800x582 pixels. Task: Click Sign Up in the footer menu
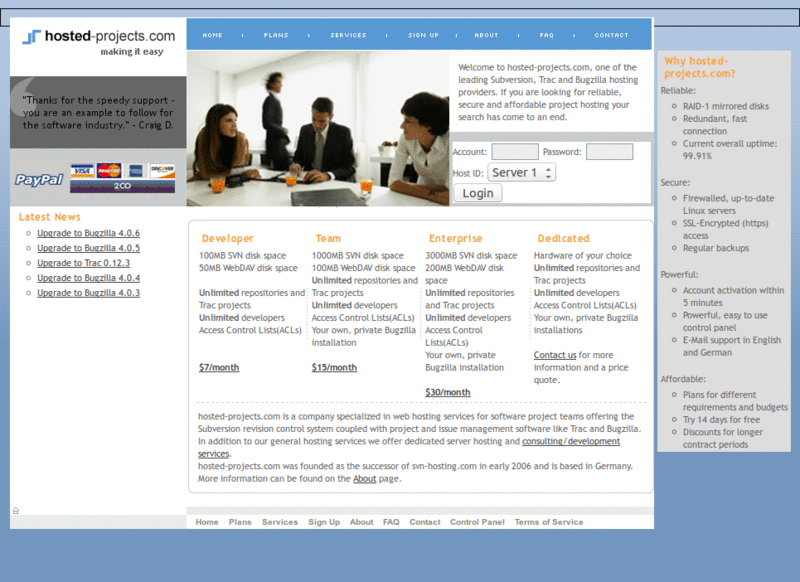click(x=324, y=522)
